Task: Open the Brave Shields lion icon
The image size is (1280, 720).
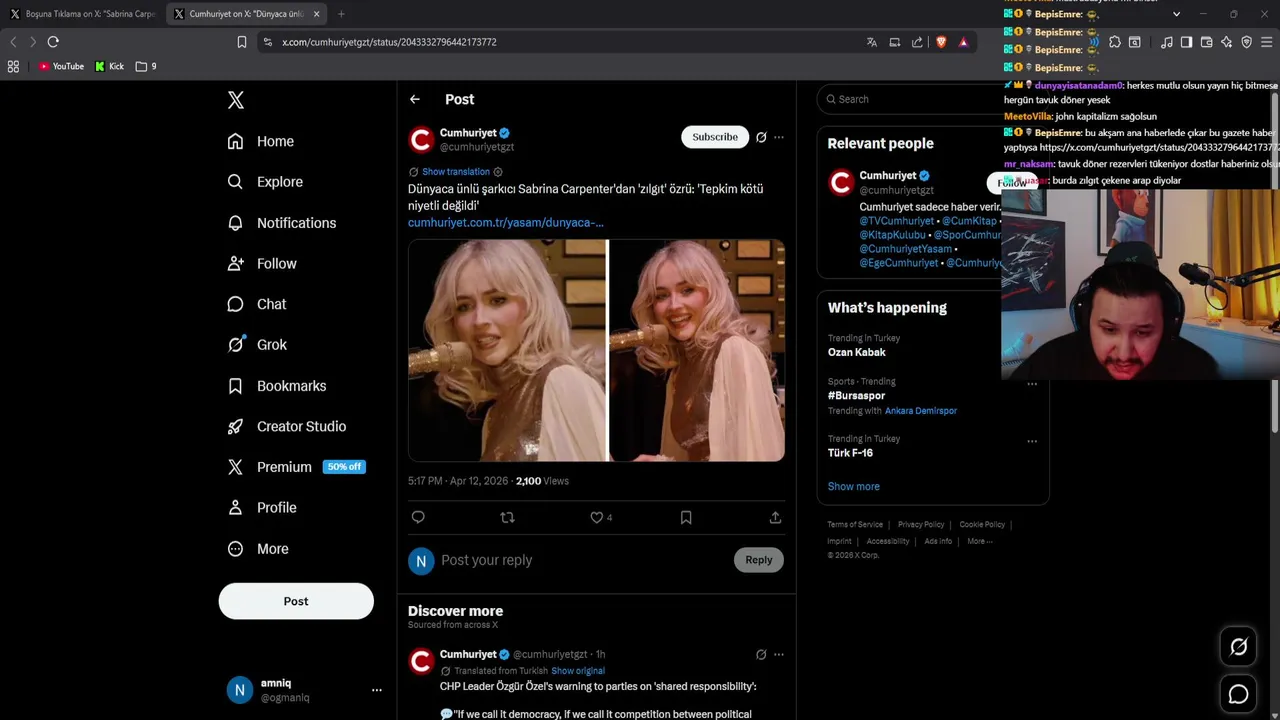Action: [x=941, y=42]
